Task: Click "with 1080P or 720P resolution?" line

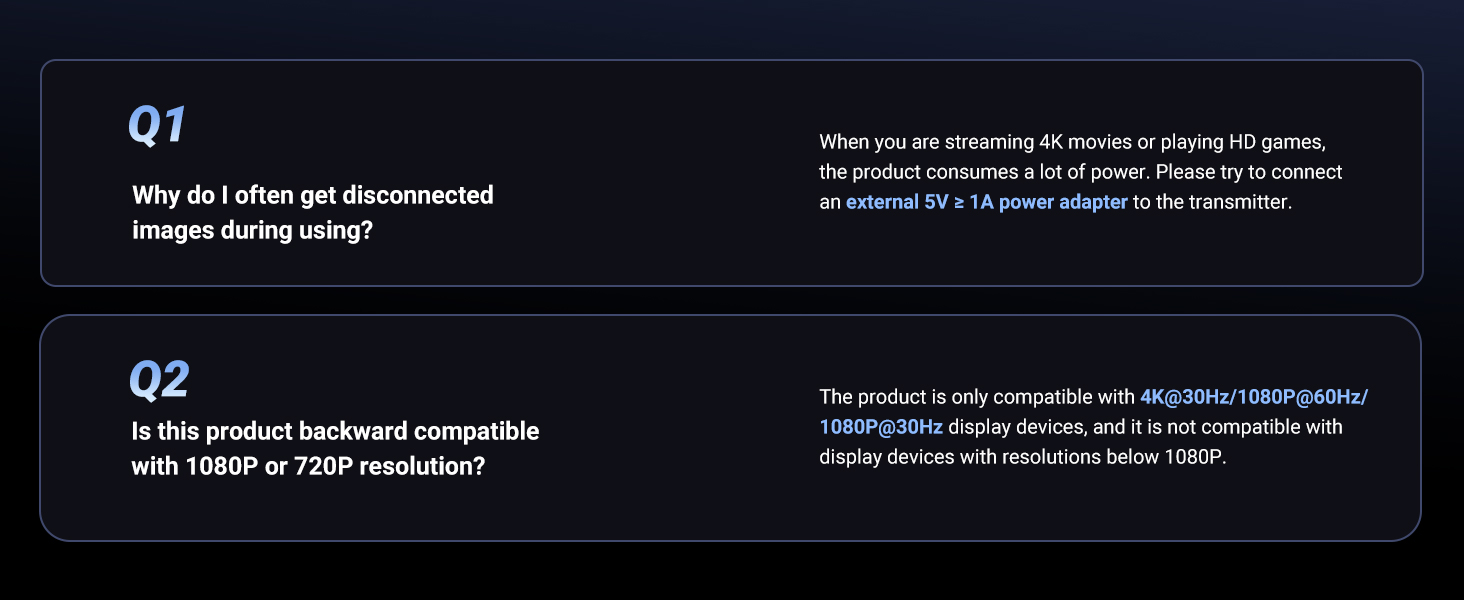Action: click(307, 466)
